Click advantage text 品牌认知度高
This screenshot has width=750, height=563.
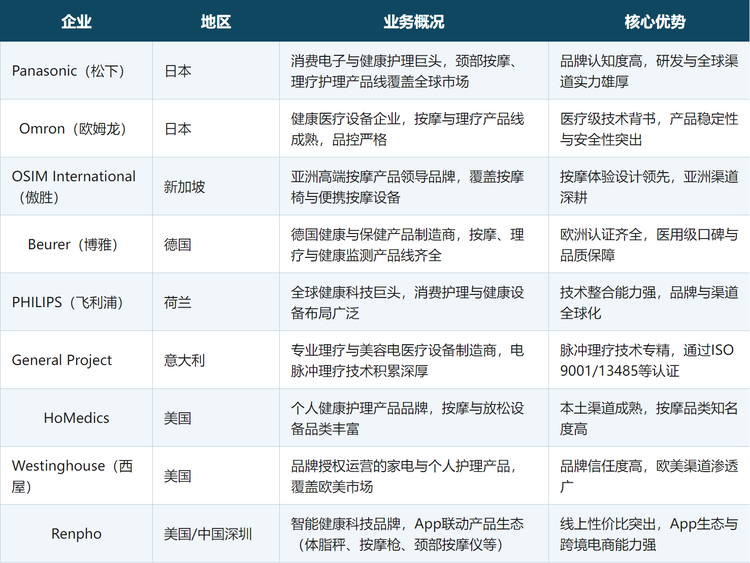pos(601,61)
